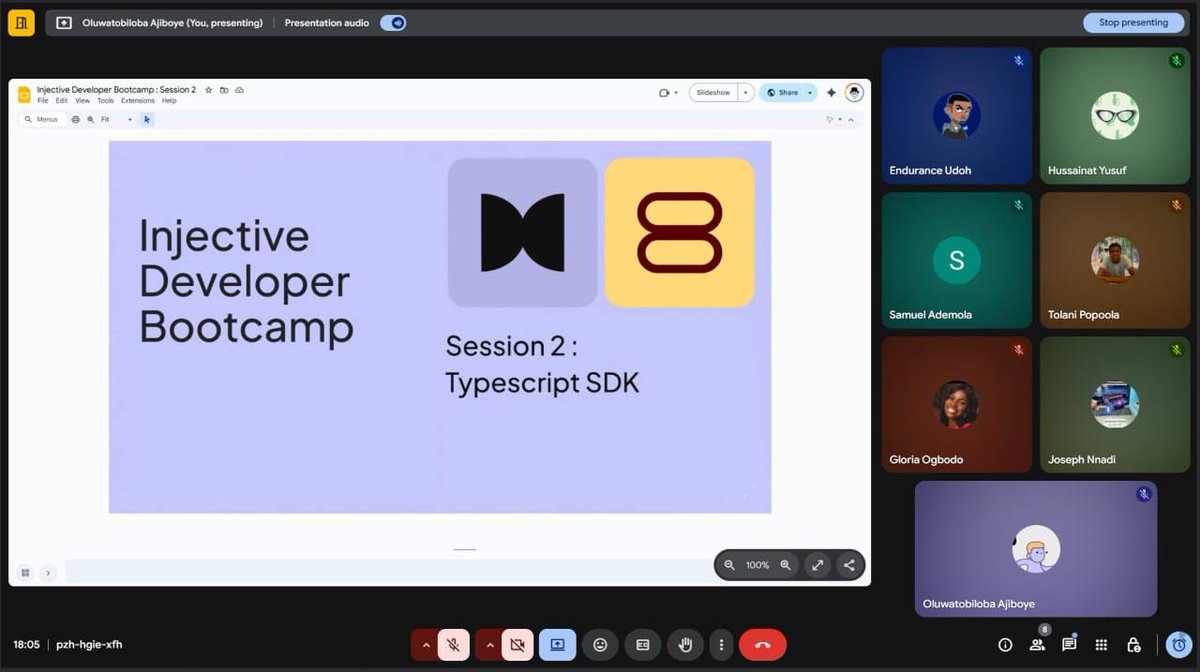The height and width of the screenshot is (672, 1200).
Task: Show the people list
Action: point(1037,645)
